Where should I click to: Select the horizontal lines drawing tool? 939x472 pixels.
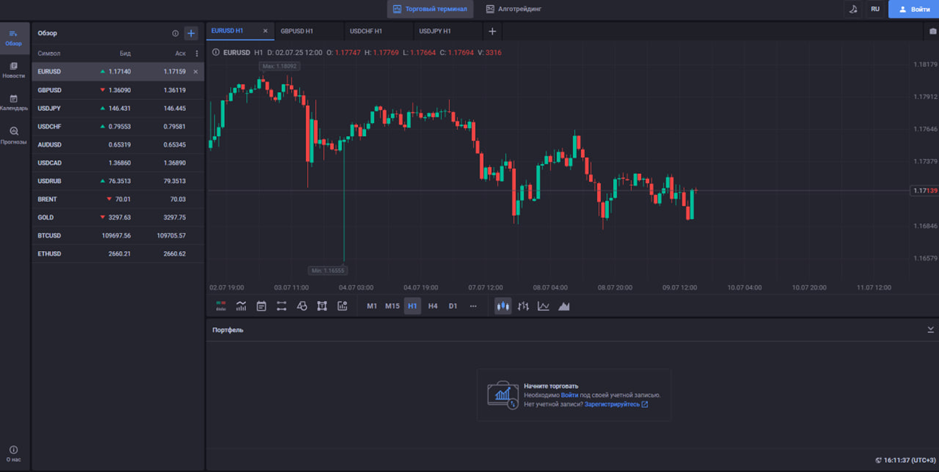point(281,306)
